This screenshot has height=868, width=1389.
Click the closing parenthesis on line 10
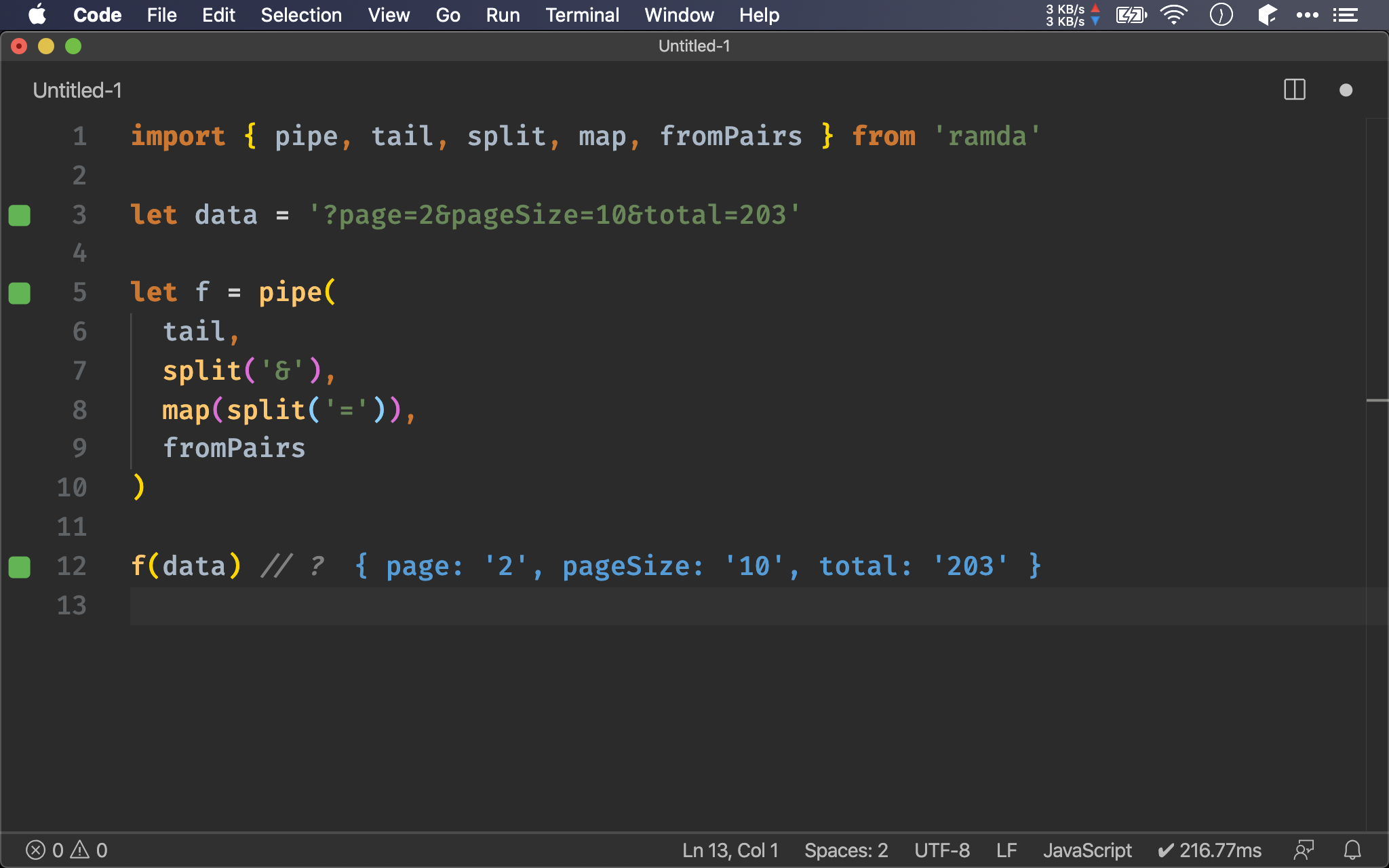[138, 488]
